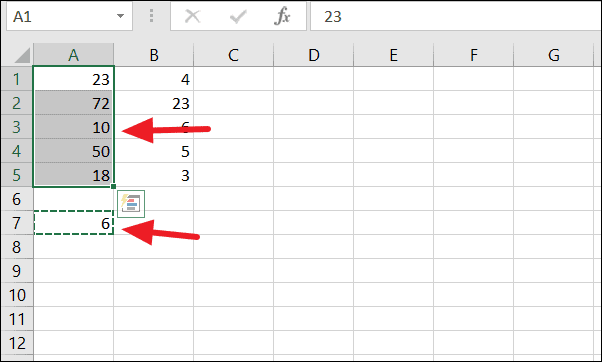Expand the Name Box dropdown arrow
Viewport: 602px width, 362px height.
(121, 17)
